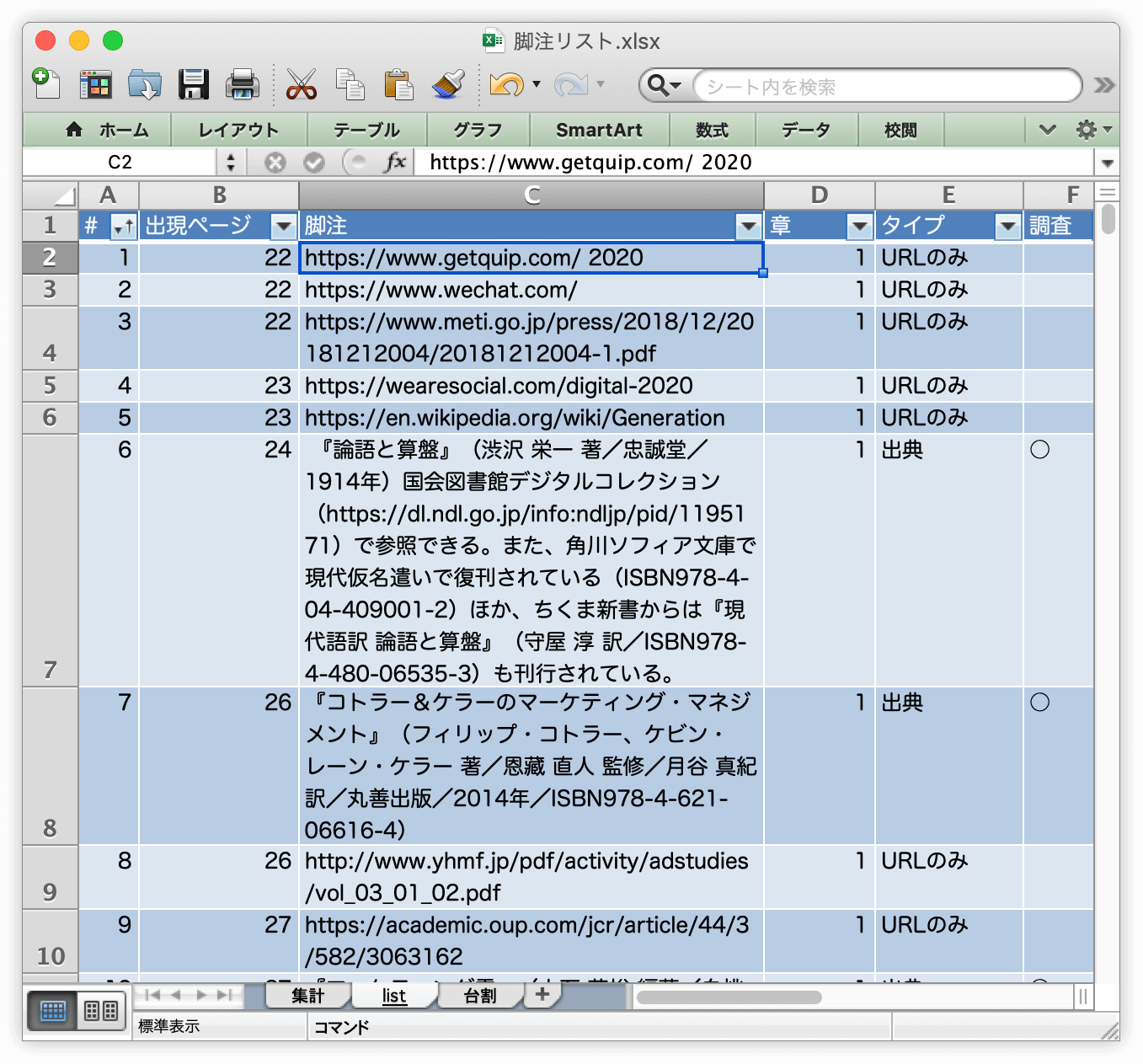Select row 7 header
Image resolution: width=1143 pixels, height=1064 pixels.
pyautogui.click(x=51, y=560)
